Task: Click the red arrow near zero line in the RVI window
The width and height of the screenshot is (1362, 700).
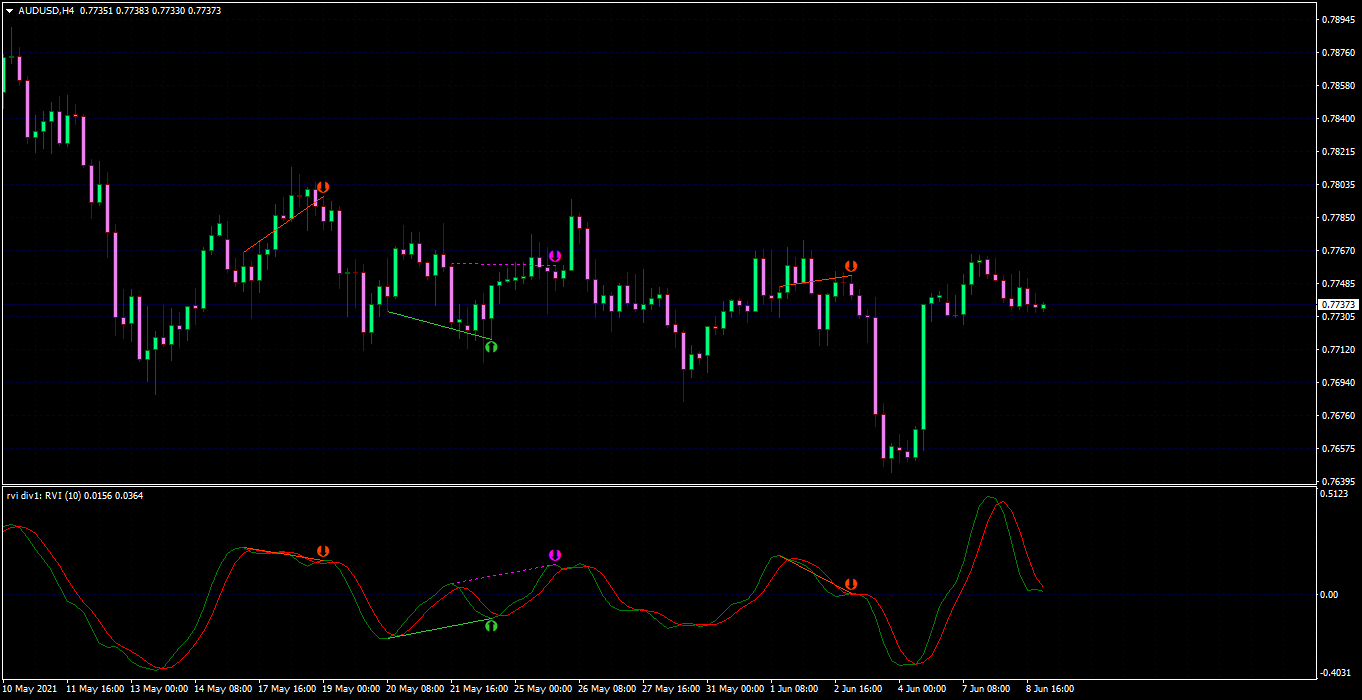Action: [851, 584]
